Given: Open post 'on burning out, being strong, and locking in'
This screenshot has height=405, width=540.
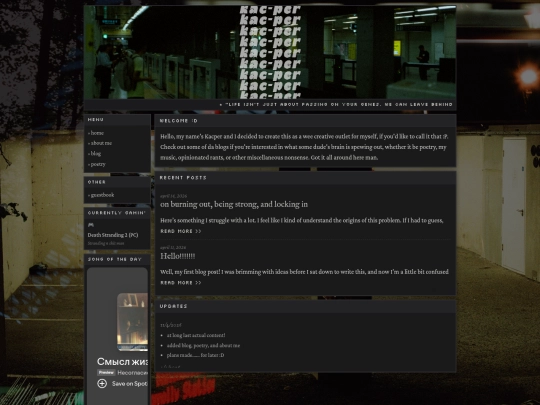Looking at the screenshot, I should [x=234, y=204].
